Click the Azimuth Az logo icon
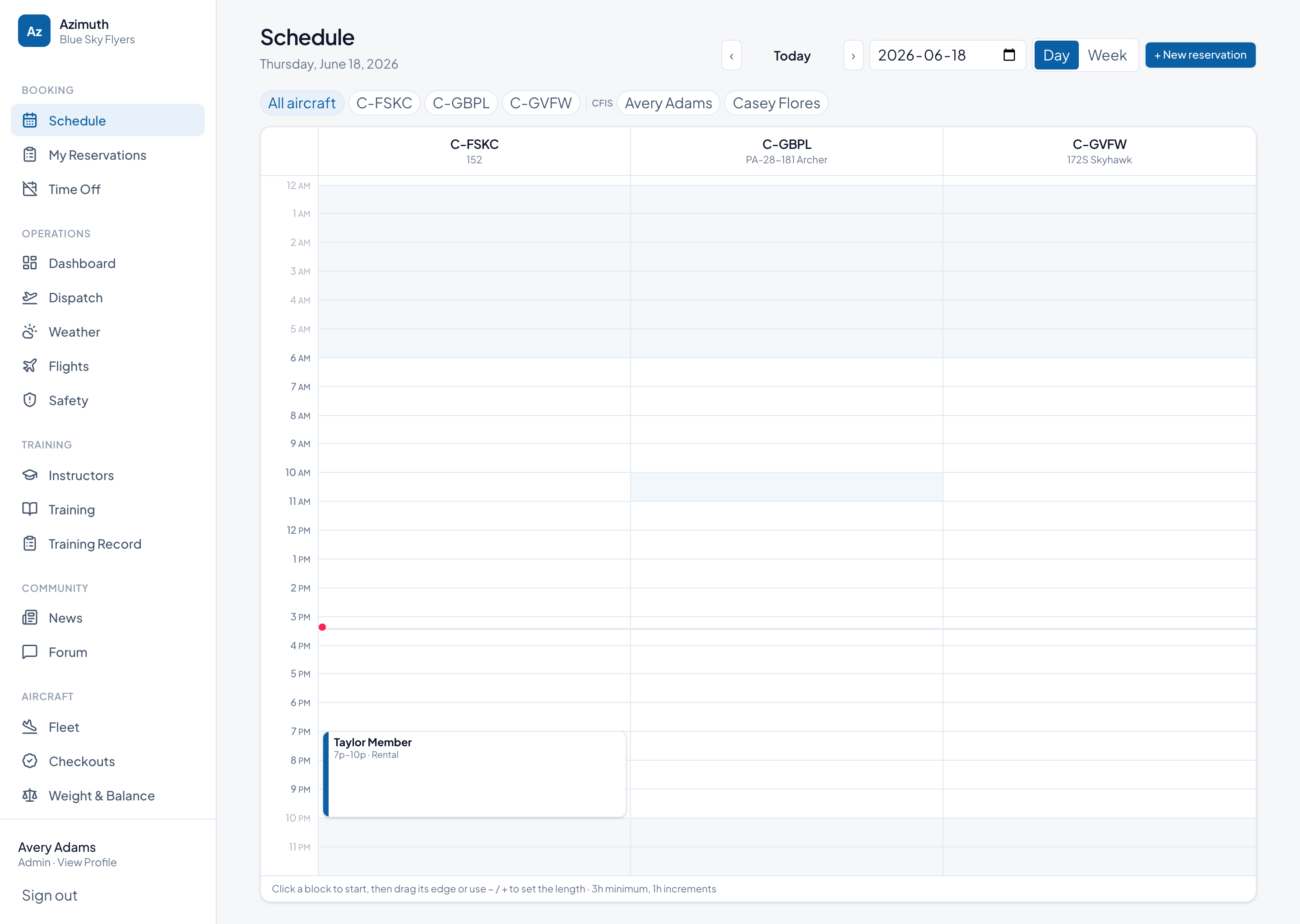 pos(34,31)
